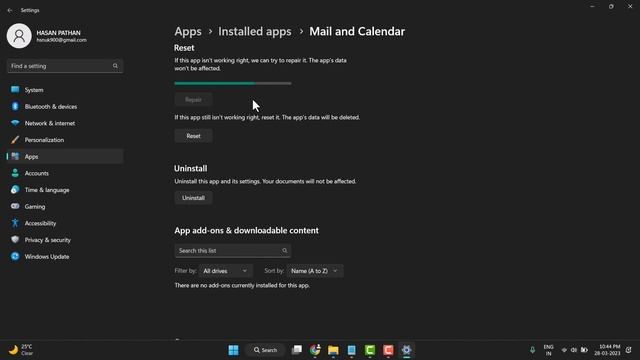Viewport: 640px width, 360px height.
Task: Open the Filter by All drives dropdown
Action: click(x=225, y=271)
